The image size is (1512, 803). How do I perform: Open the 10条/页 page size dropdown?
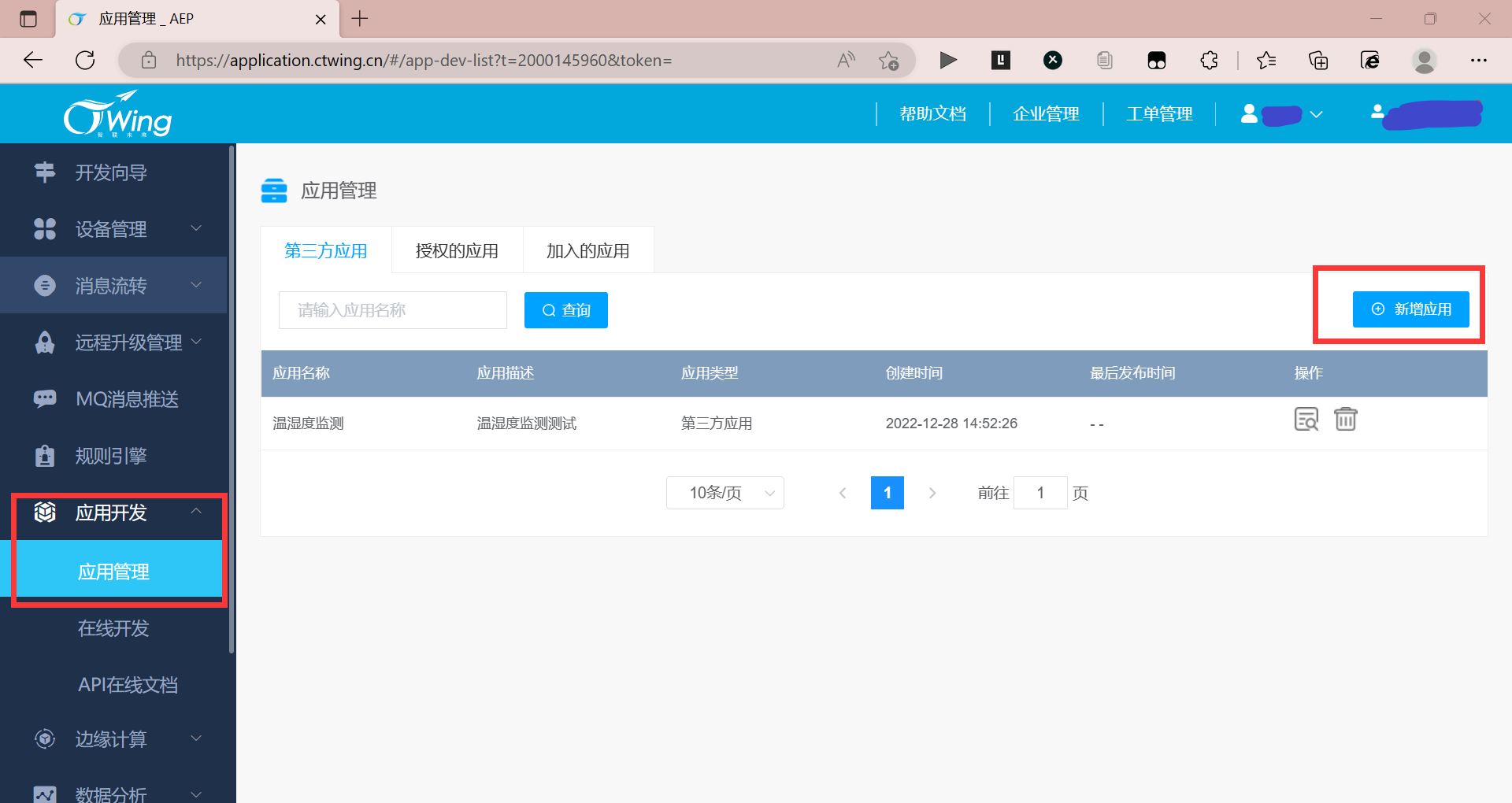pos(725,493)
